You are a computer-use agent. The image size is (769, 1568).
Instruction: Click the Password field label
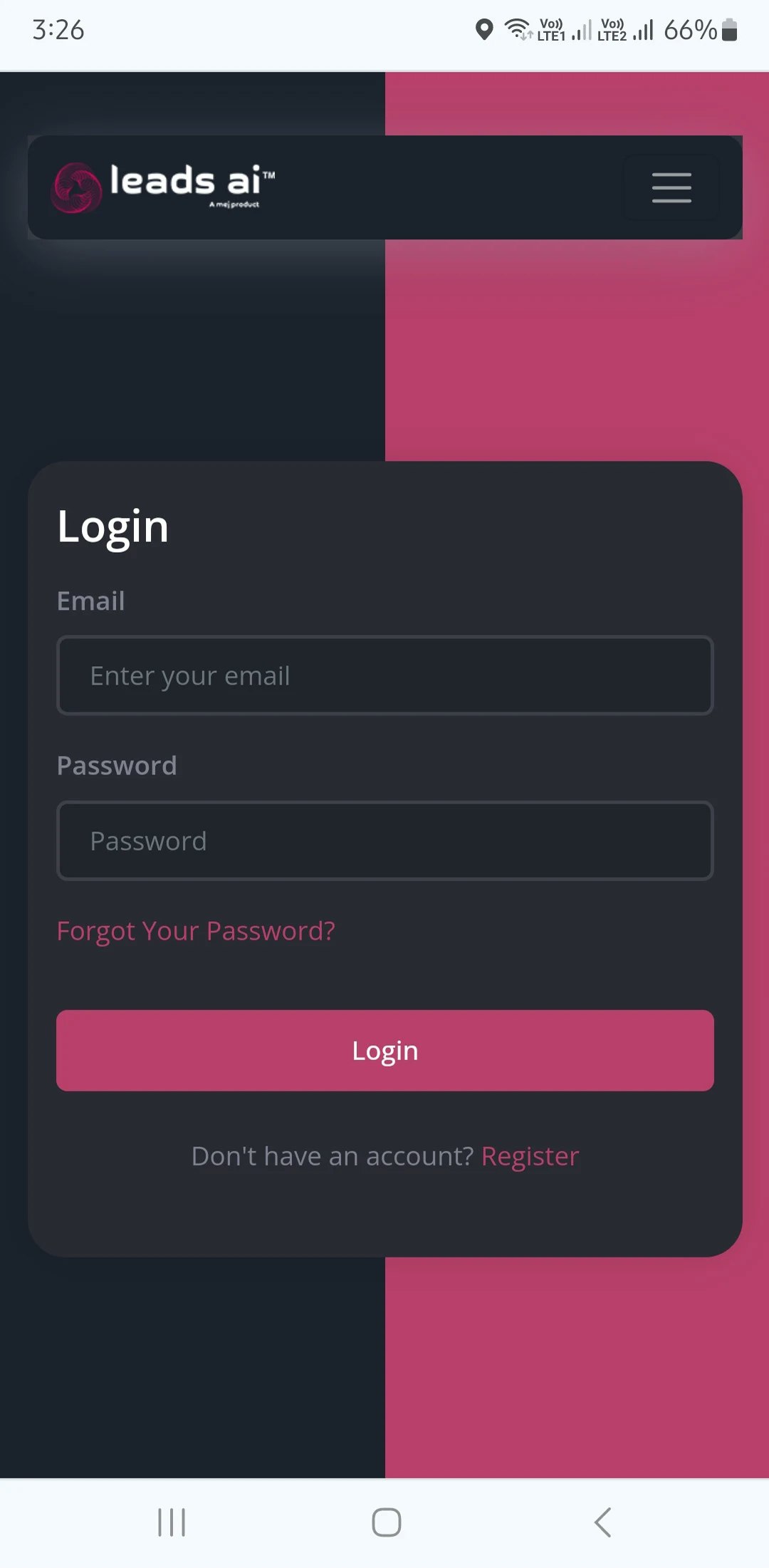(x=117, y=765)
